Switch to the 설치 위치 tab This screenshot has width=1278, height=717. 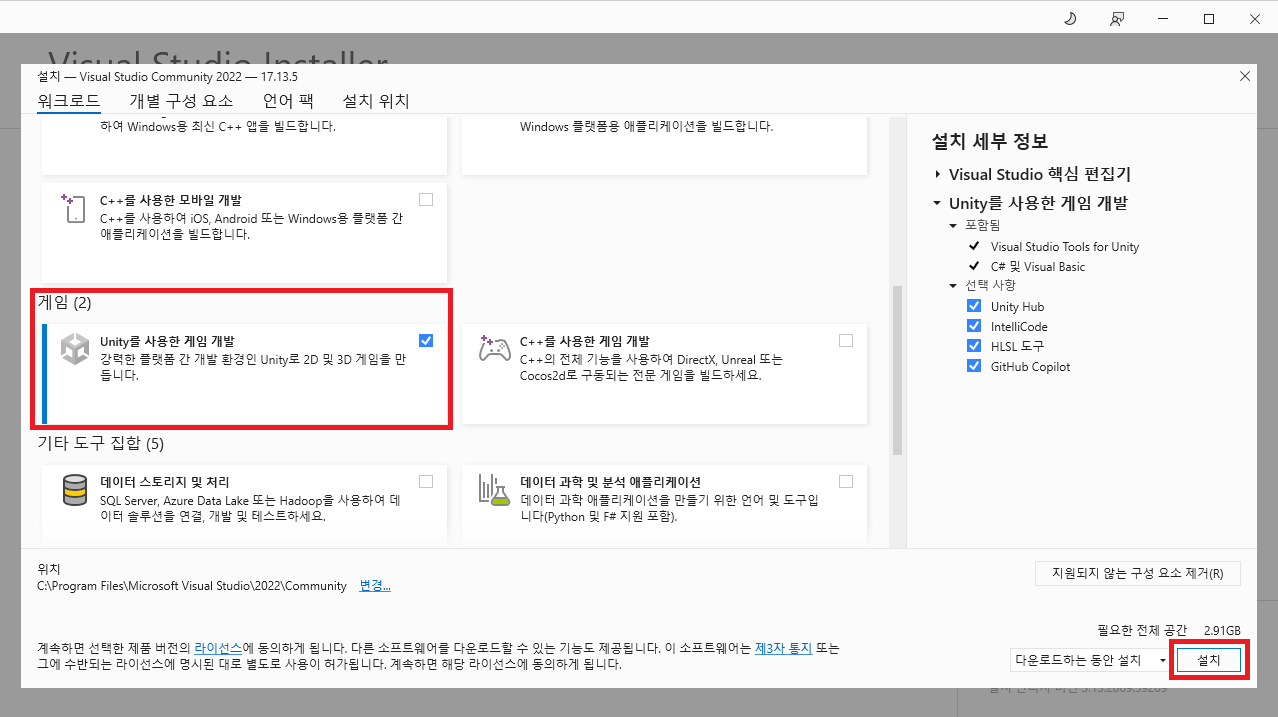pos(376,101)
